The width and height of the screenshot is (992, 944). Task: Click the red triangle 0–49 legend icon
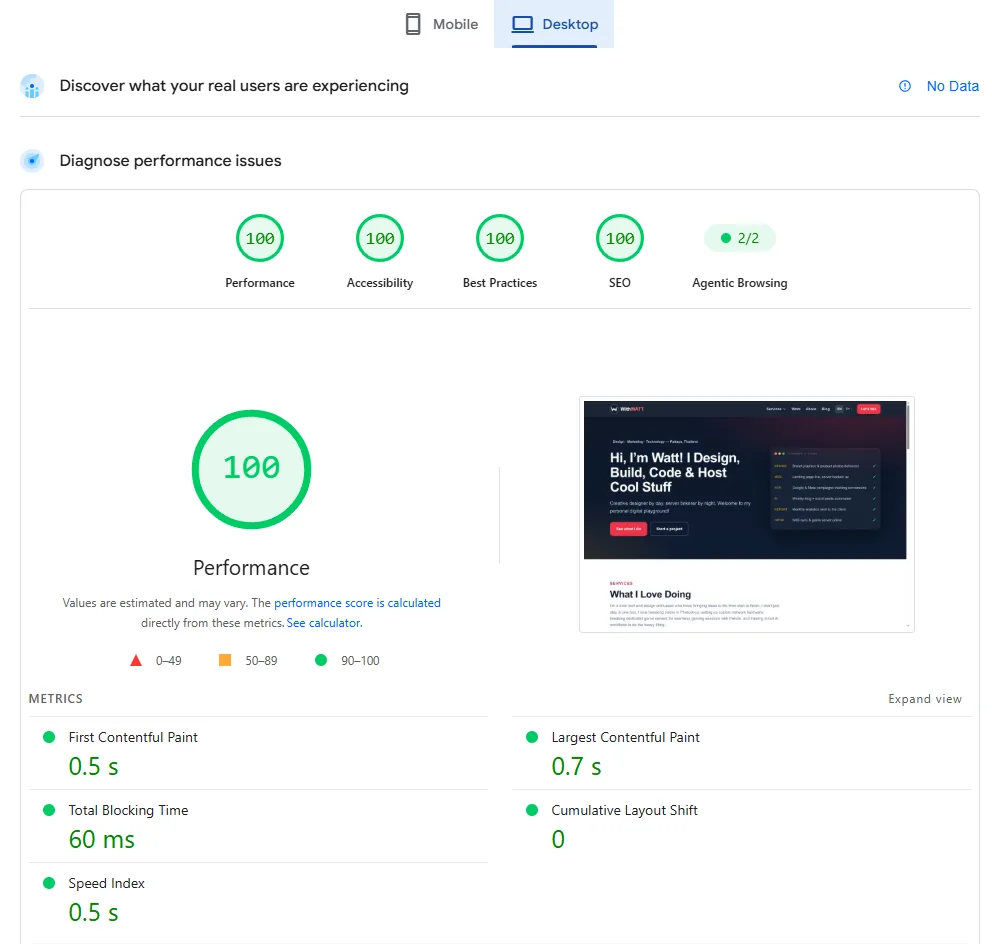(135, 661)
